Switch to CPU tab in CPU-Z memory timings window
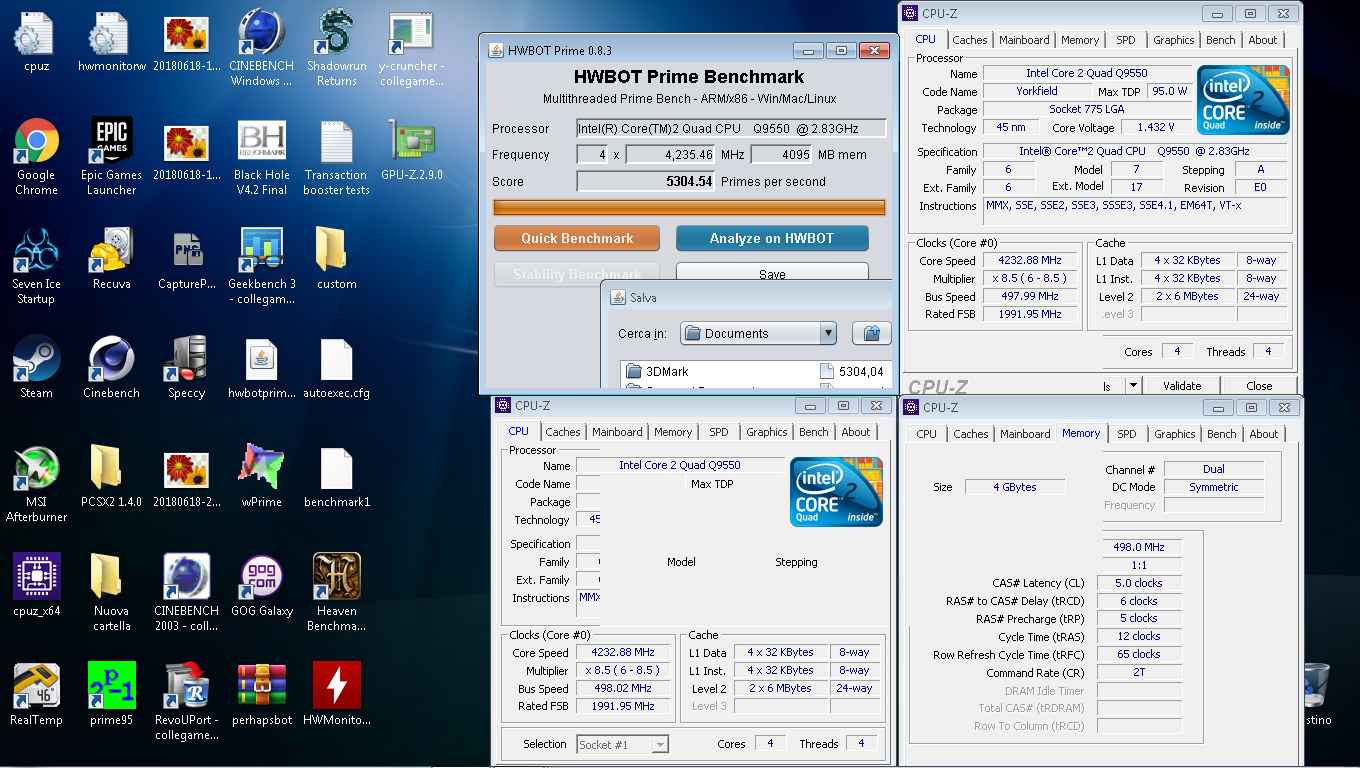Image resolution: width=1360 pixels, height=768 pixels. (926, 434)
